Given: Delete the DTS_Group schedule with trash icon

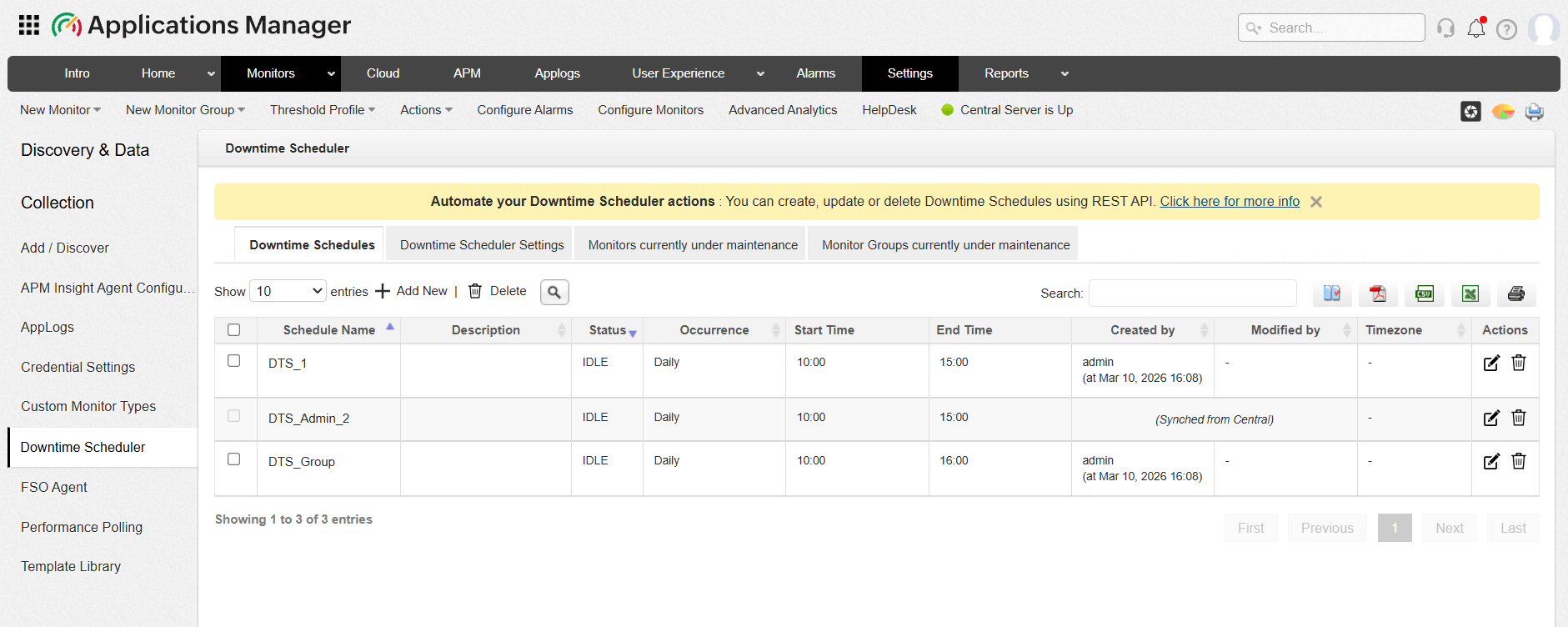Looking at the screenshot, I should point(1519,461).
